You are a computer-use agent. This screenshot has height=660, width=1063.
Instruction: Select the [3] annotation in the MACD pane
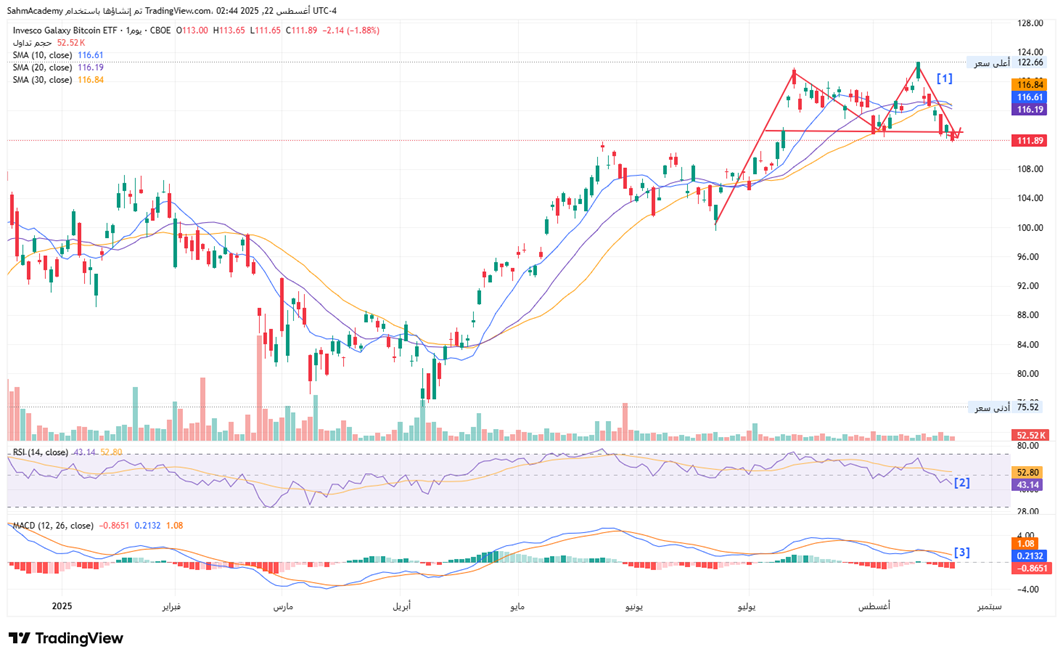pyautogui.click(x=961, y=552)
